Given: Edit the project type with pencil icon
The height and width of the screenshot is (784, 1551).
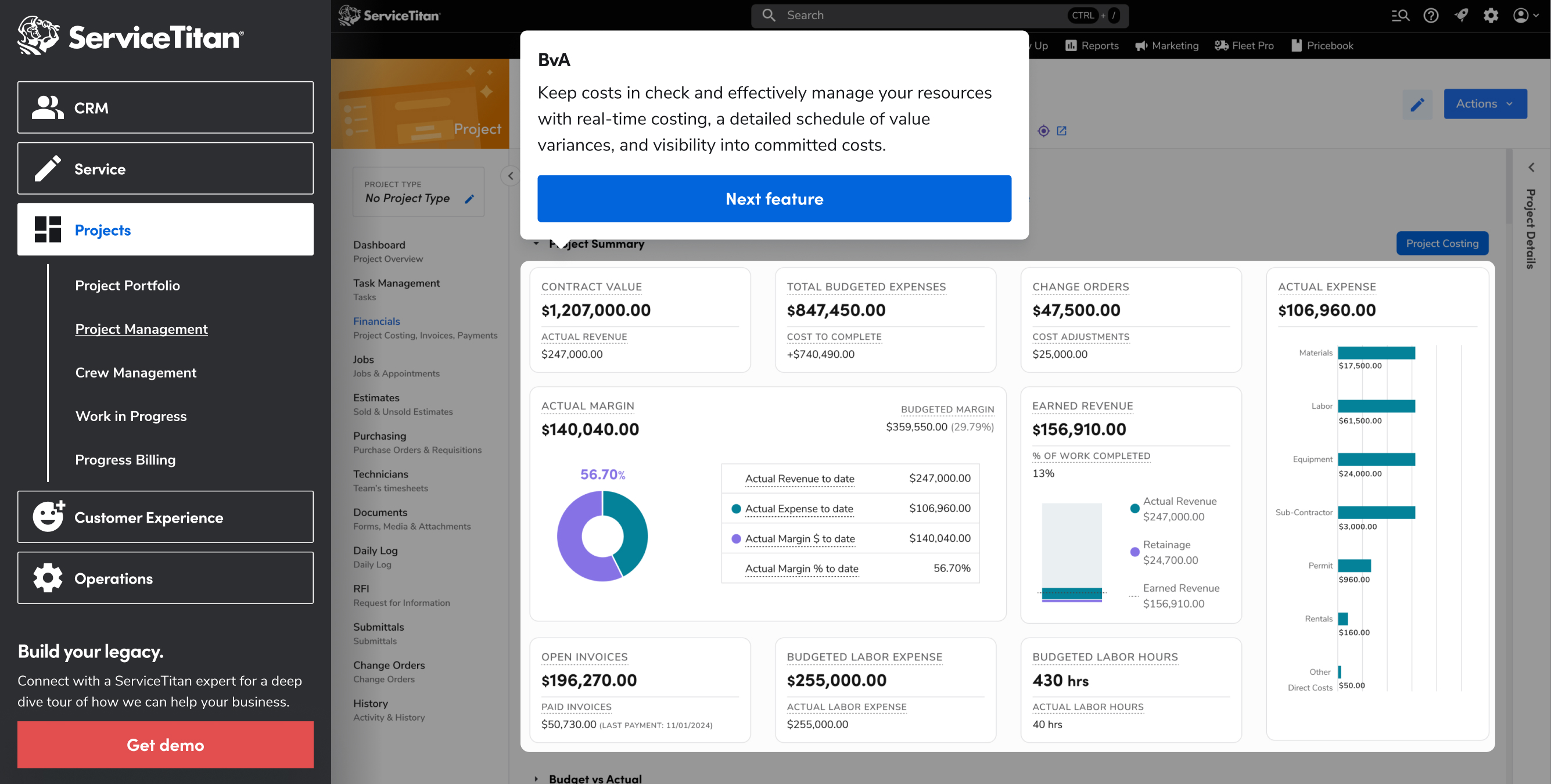Looking at the screenshot, I should click(x=469, y=199).
